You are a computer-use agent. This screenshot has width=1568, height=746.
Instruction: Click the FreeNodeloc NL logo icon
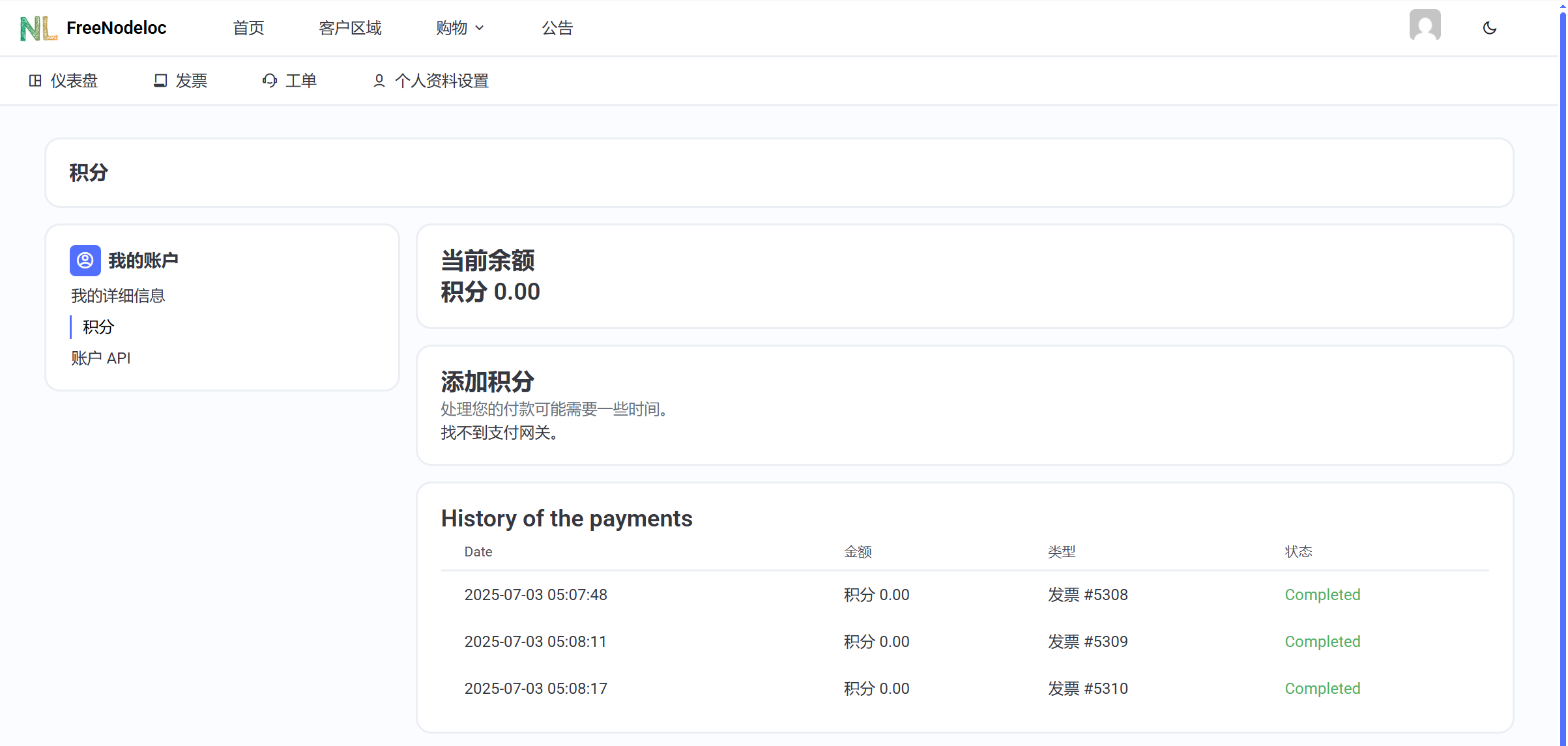[38, 28]
